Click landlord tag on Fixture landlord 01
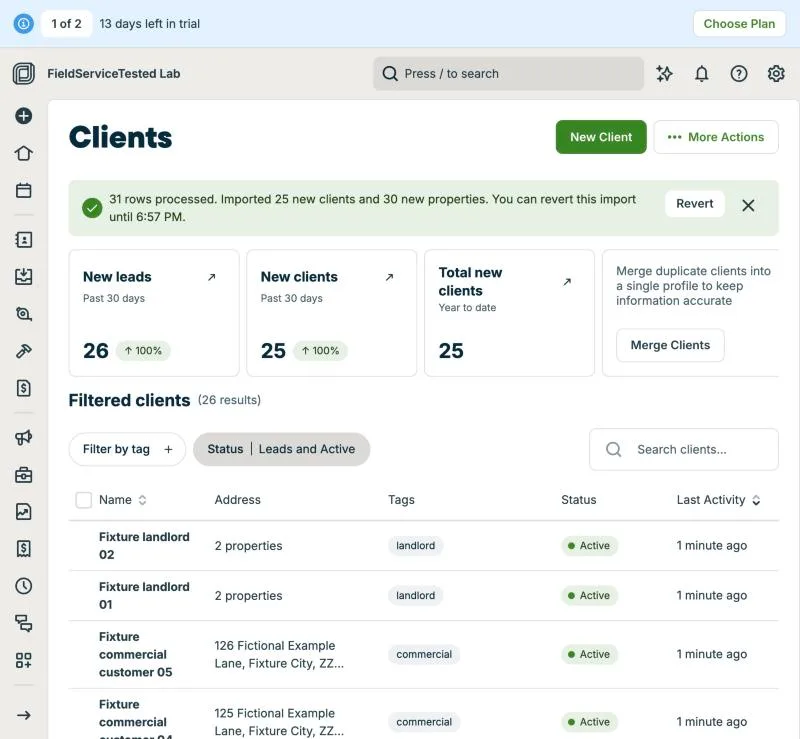 [415, 596]
